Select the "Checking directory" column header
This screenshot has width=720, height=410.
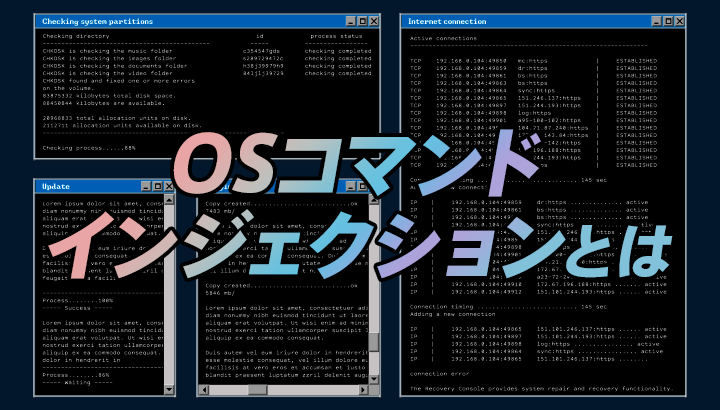[76, 36]
